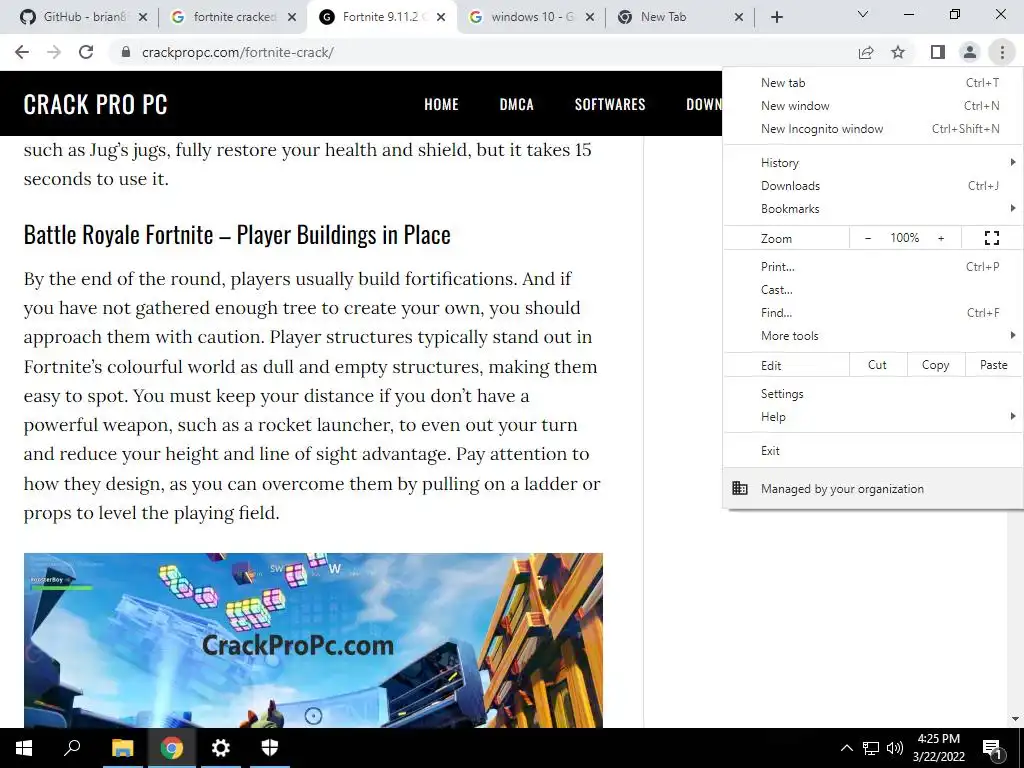Go to HOME in site navigation

coord(441,104)
